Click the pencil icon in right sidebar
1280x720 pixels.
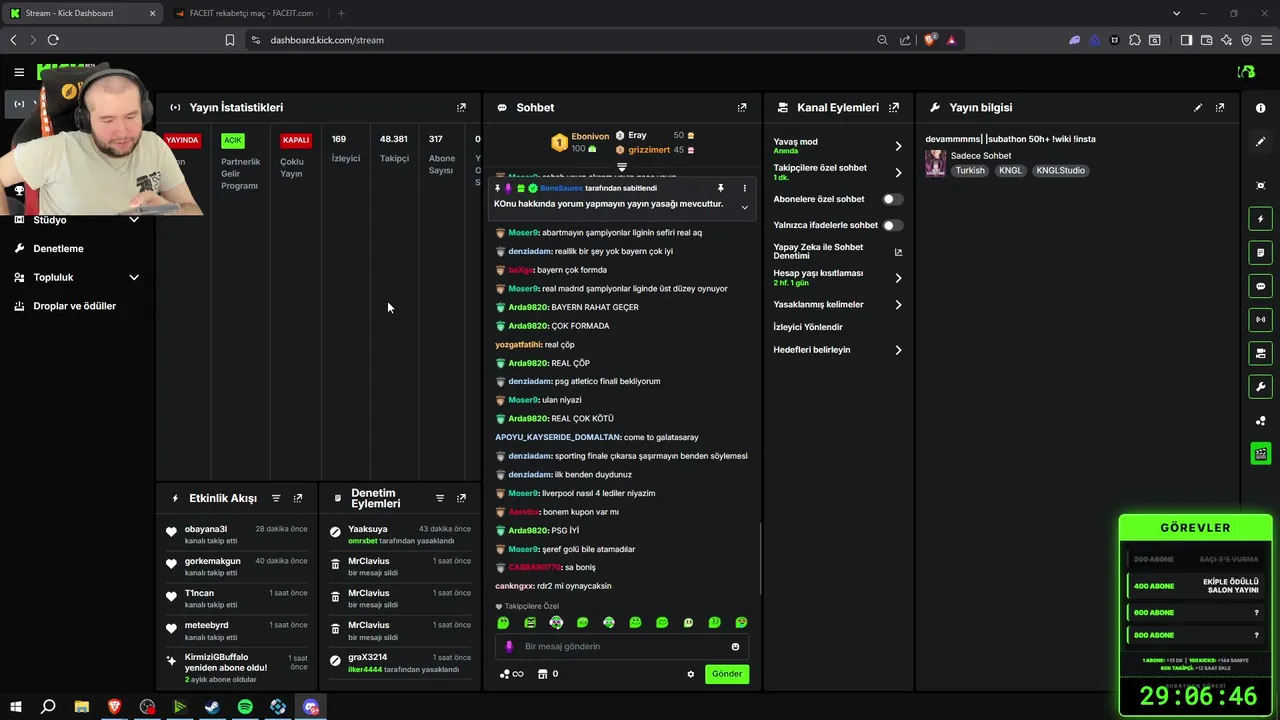pos(1260,142)
